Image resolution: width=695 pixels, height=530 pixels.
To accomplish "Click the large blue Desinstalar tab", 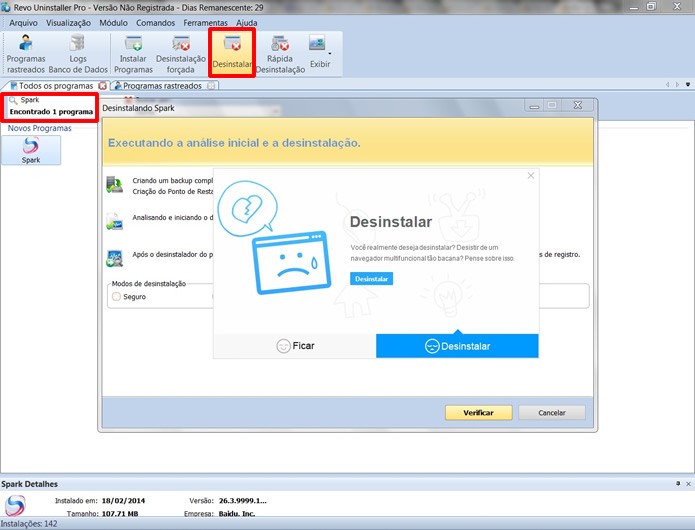I will 457,346.
